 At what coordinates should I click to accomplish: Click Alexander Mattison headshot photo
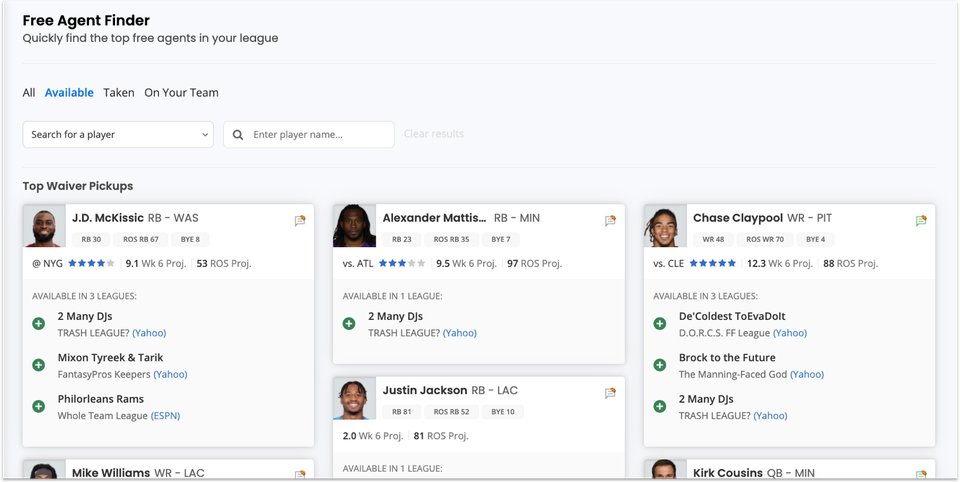[x=354, y=225]
